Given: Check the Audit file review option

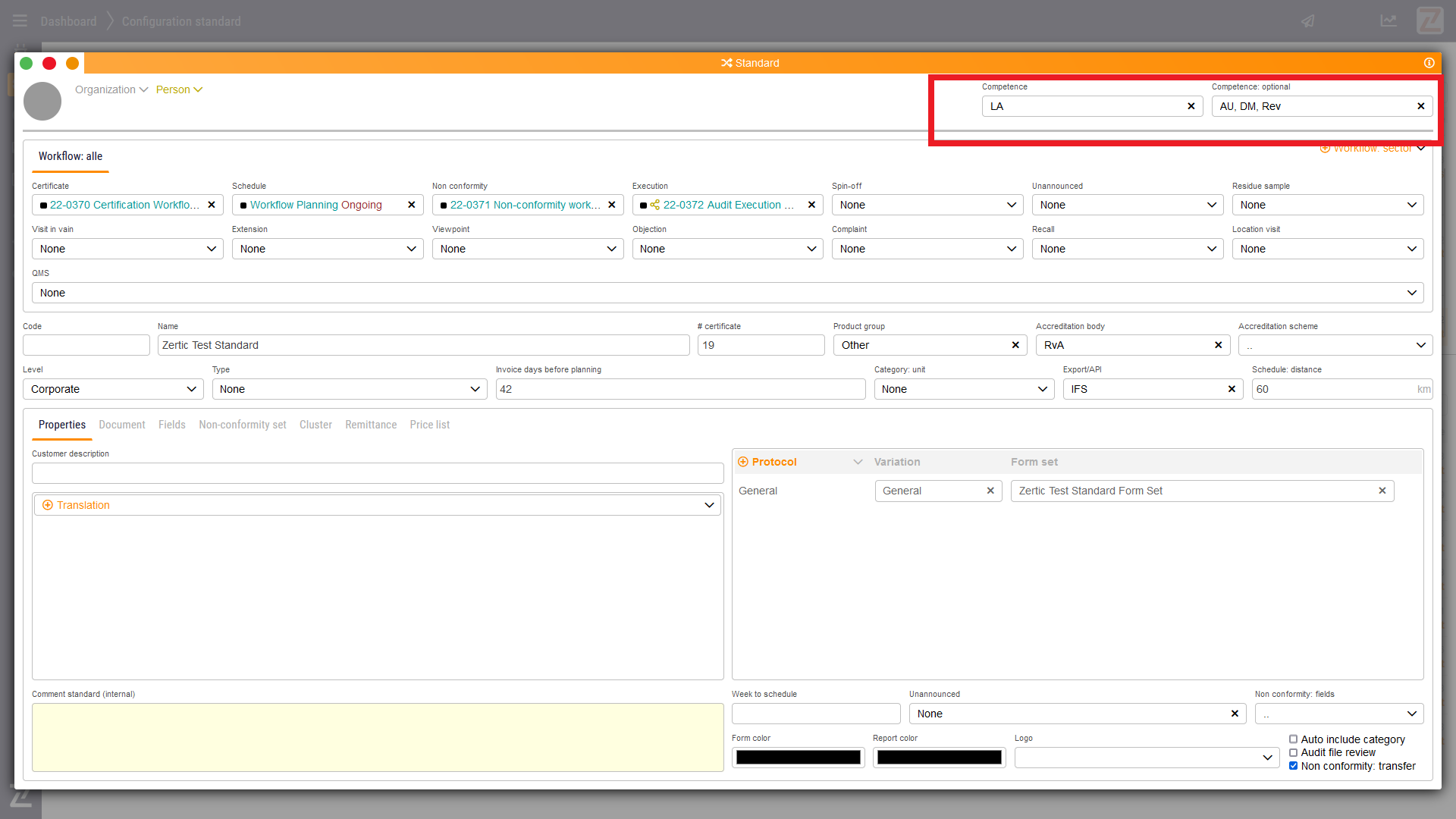Looking at the screenshot, I should 1293,753.
